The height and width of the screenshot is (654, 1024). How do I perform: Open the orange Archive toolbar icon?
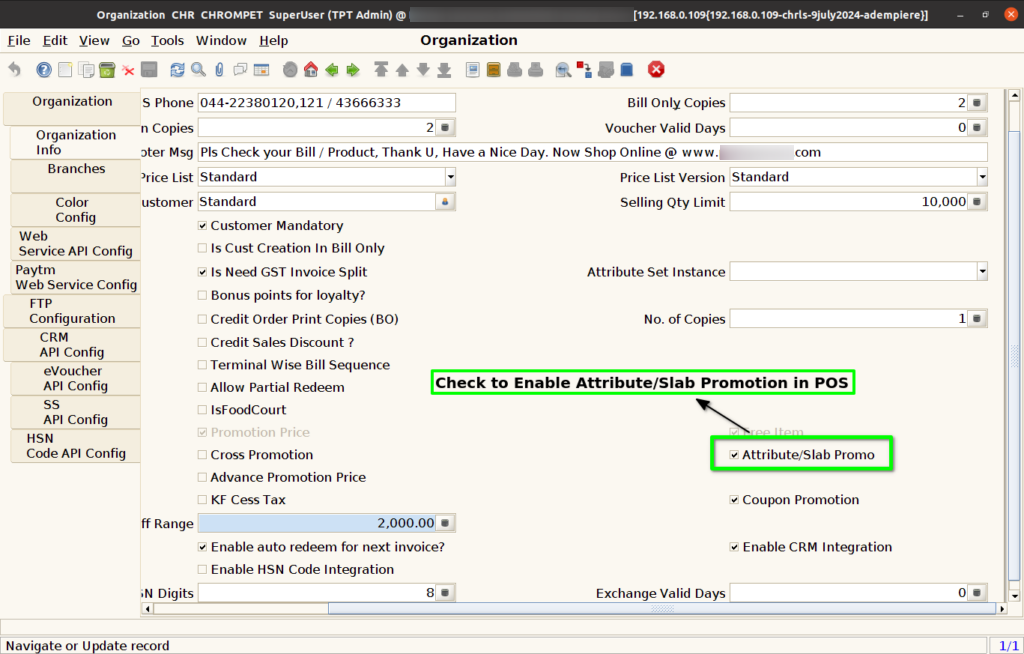tap(494, 69)
